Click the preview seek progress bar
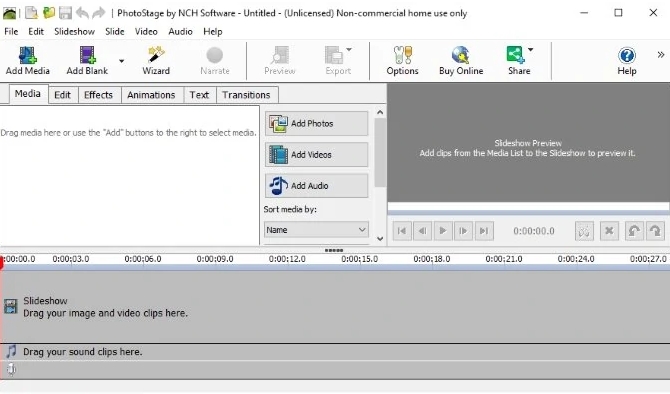This screenshot has height=394, width=670. tap(529, 208)
